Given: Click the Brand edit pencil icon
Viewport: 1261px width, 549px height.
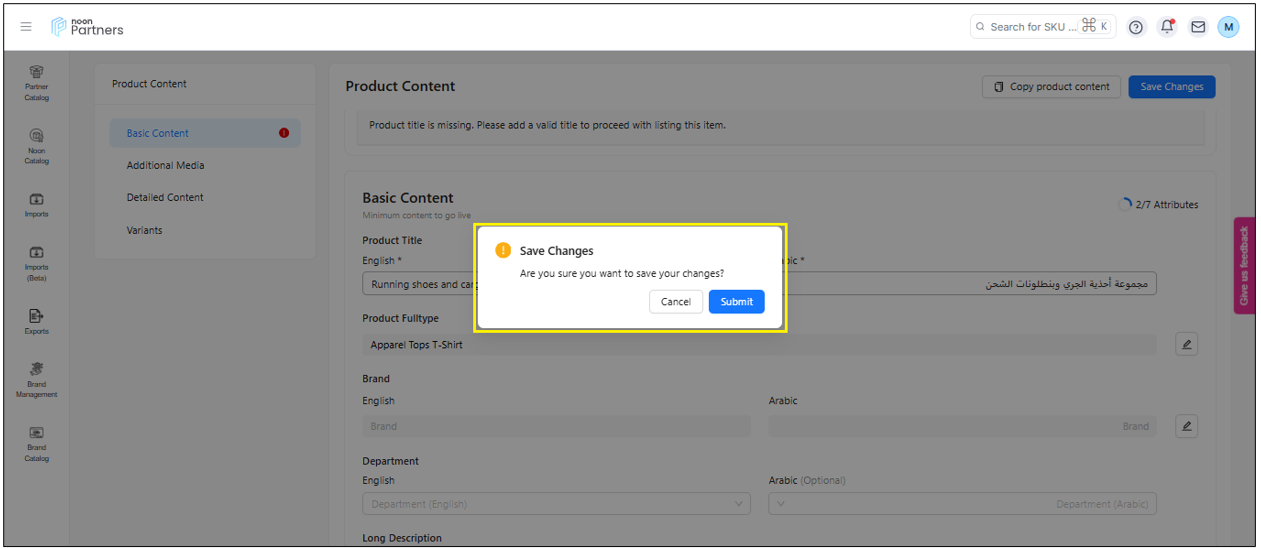Looking at the screenshot, I should (1186, 426).
